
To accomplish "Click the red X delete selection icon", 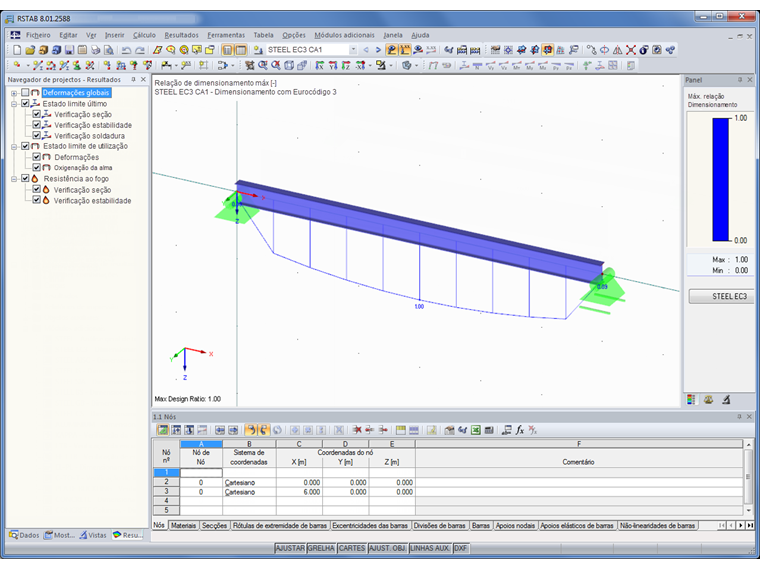I will (631, 50).
